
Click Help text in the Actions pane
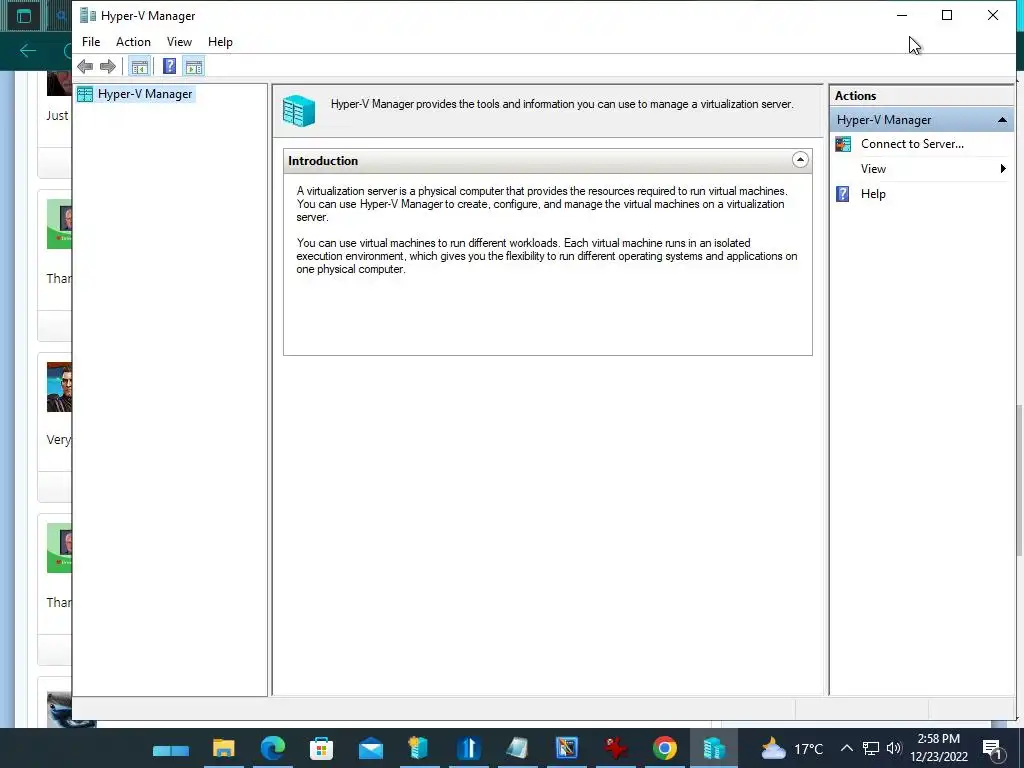[x=873, y=194]
